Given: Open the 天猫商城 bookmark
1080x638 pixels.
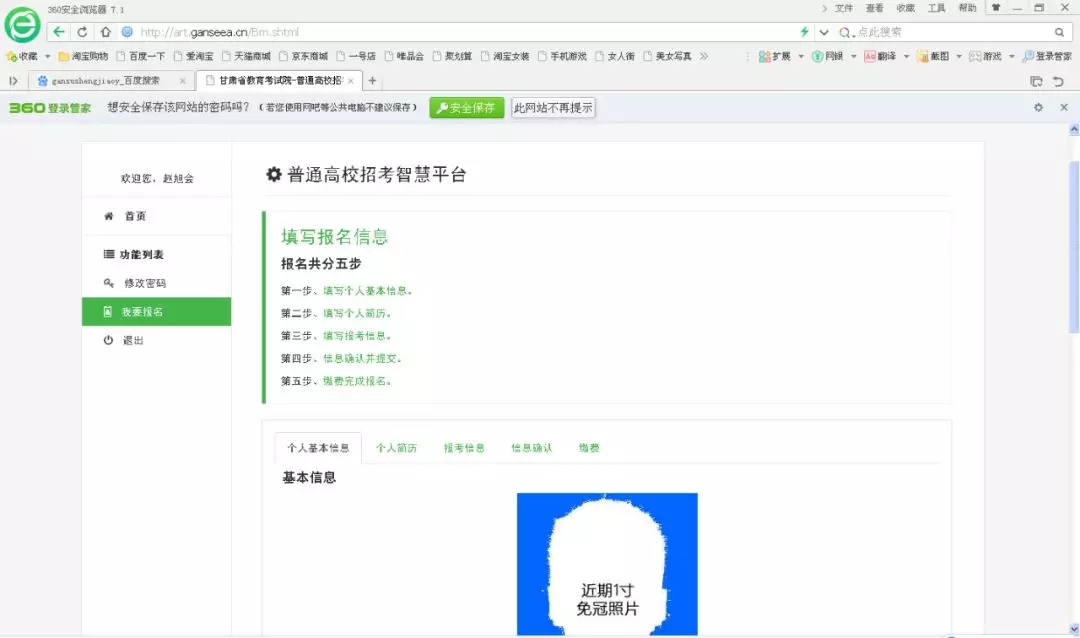Looking at the screenshot, I should click(x=246, y=56).
